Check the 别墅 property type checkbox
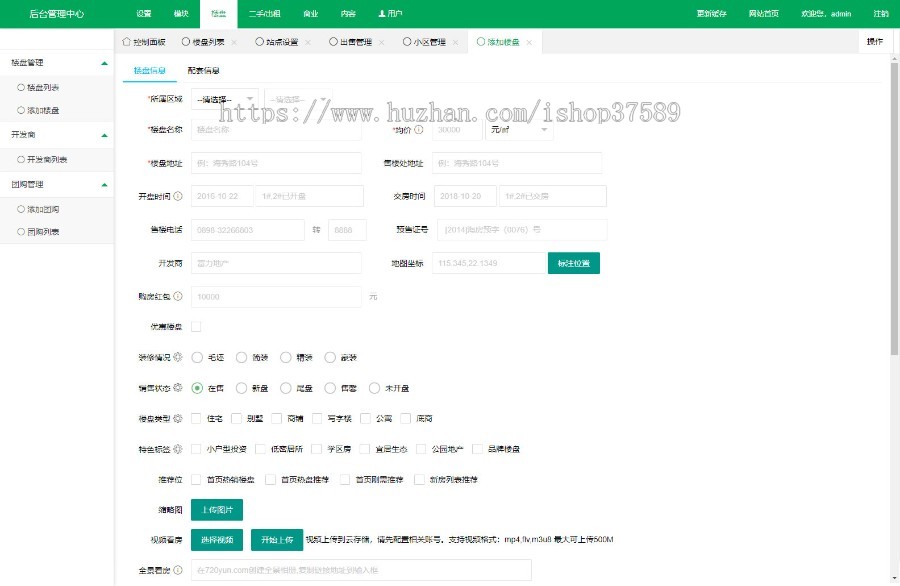 click(x=237, y=418)
